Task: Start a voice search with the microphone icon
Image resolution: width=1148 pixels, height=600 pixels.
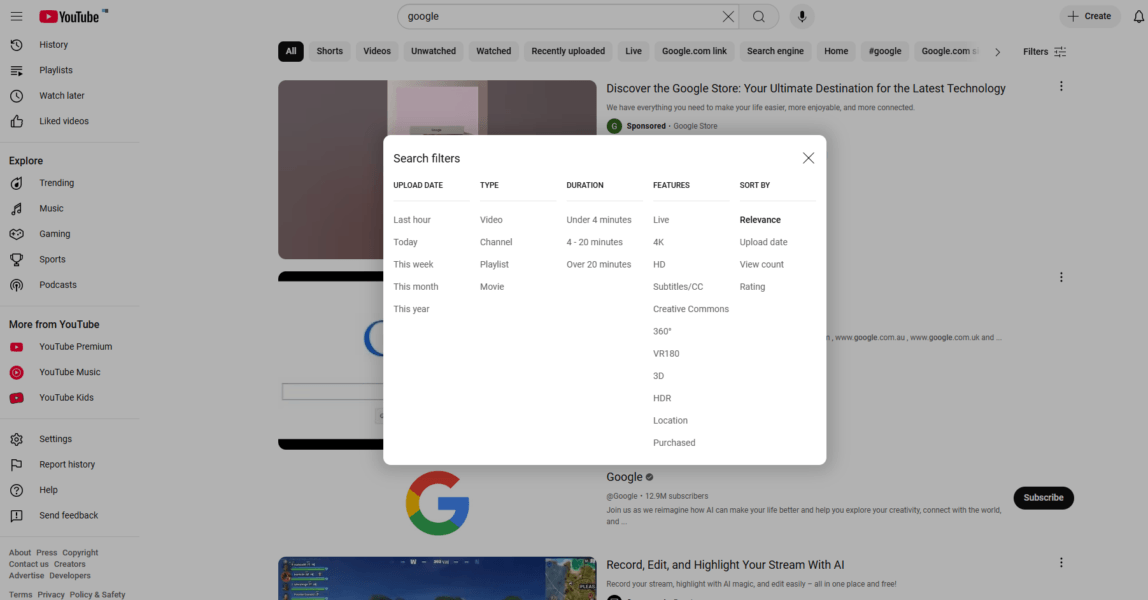Action: tap(802, 16)
